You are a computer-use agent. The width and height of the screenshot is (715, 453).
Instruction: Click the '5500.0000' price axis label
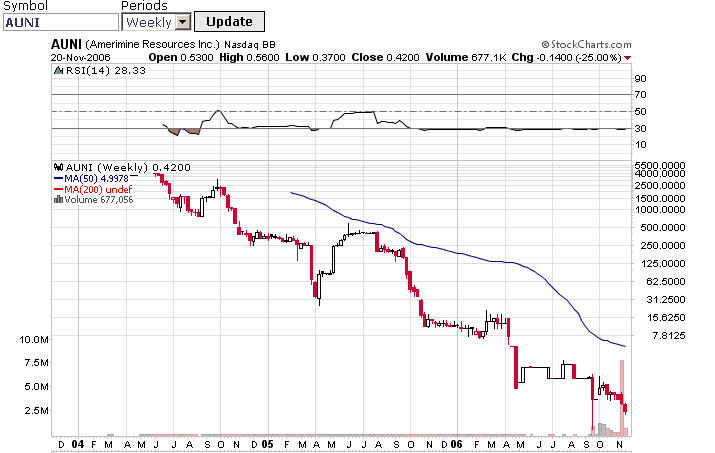660,165
